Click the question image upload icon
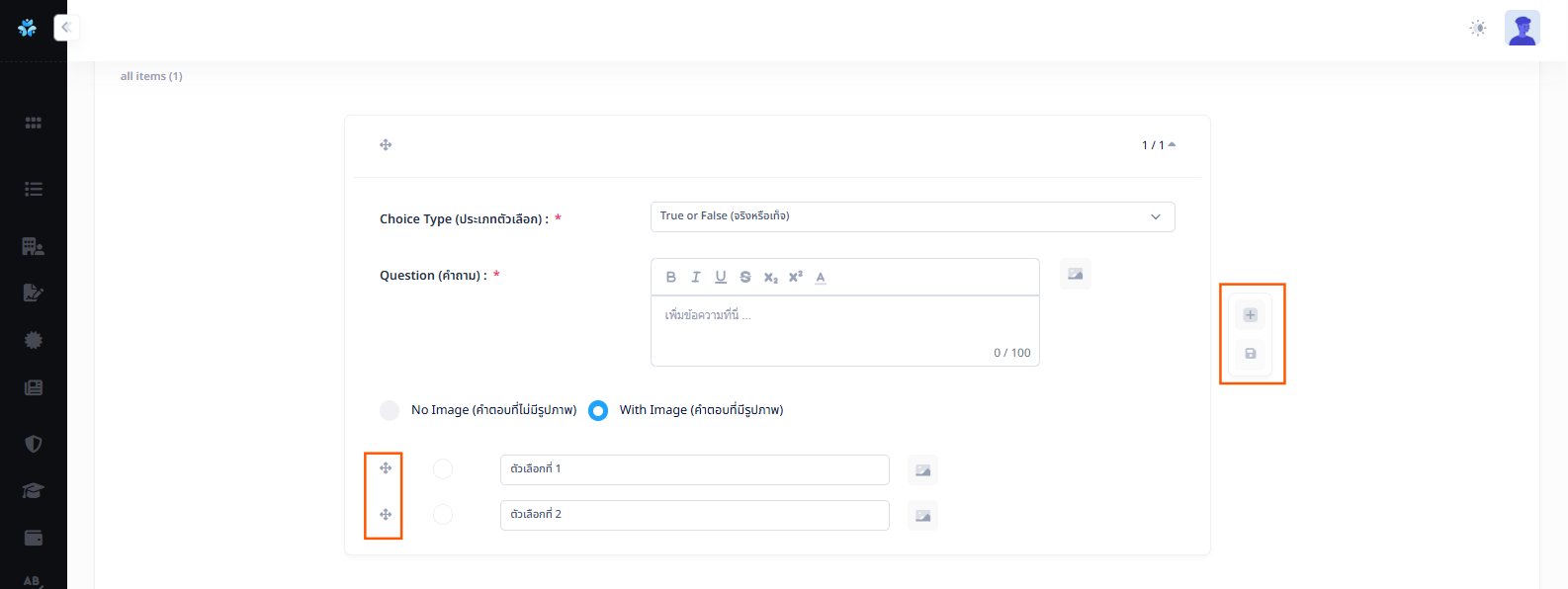Viewport: 1568px width, 589px height. (x=1075, y=274)
